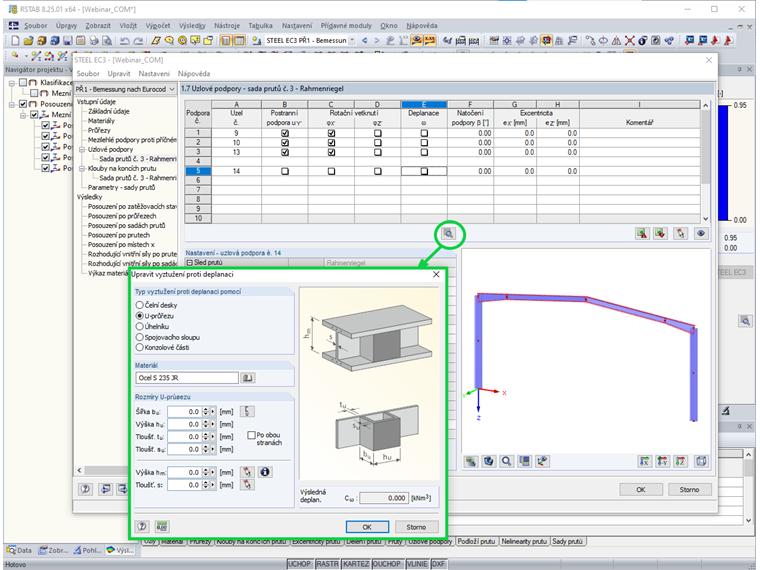Uncheck Postranní podpora for node 9
760x570 pixels.
pos(285,133)
